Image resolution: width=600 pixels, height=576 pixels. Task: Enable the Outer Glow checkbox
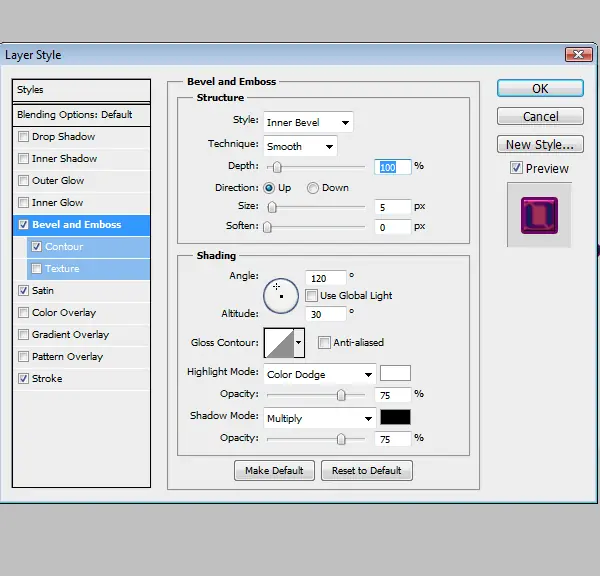[x=23, y=181]
